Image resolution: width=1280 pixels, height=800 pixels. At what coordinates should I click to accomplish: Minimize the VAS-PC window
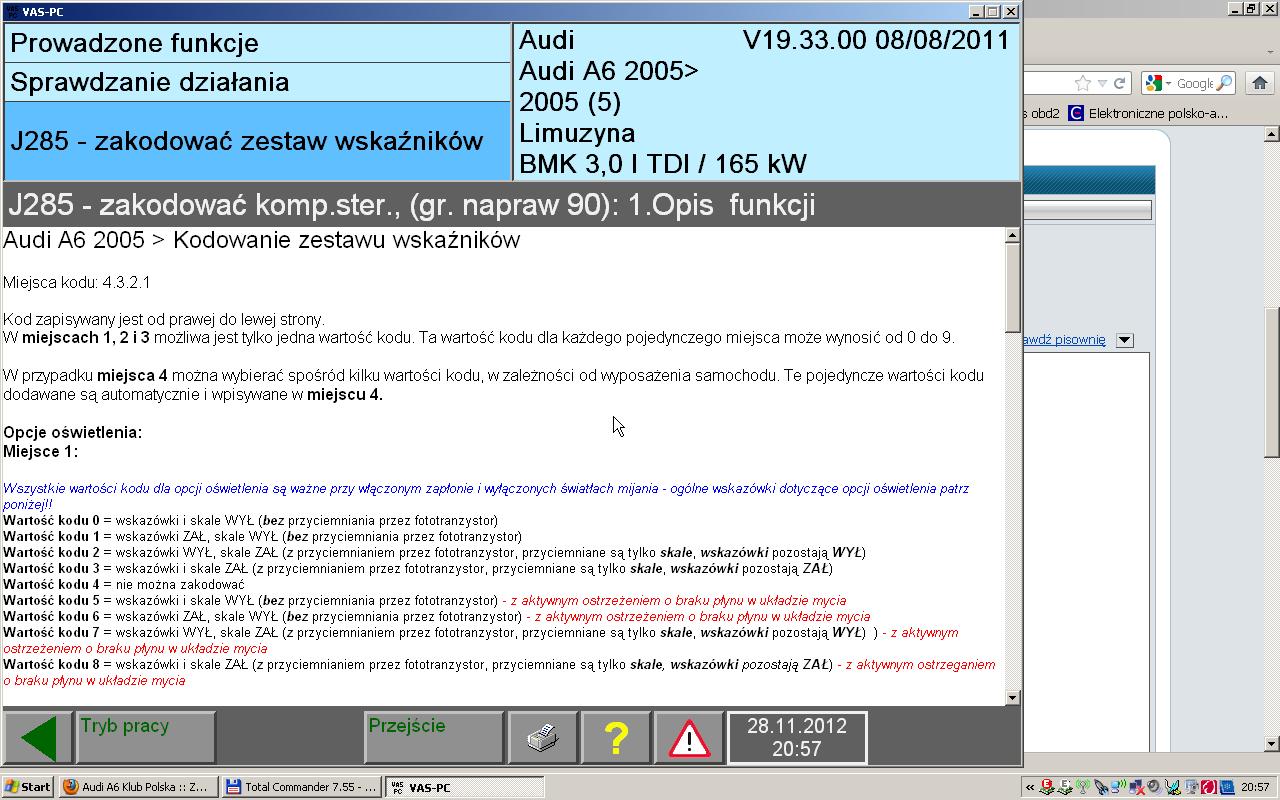[x=976, y=11]
